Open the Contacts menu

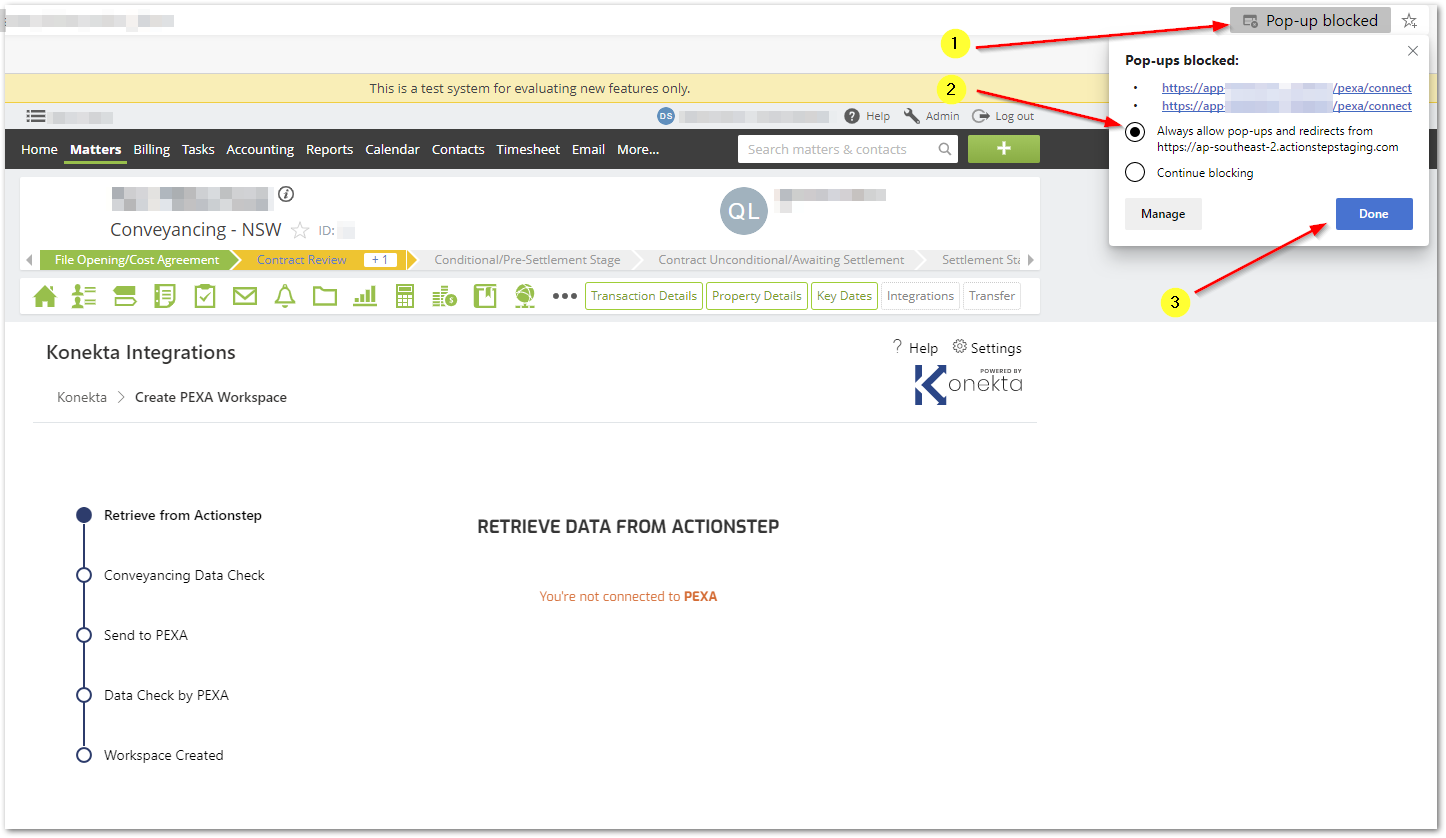(458, 149)
